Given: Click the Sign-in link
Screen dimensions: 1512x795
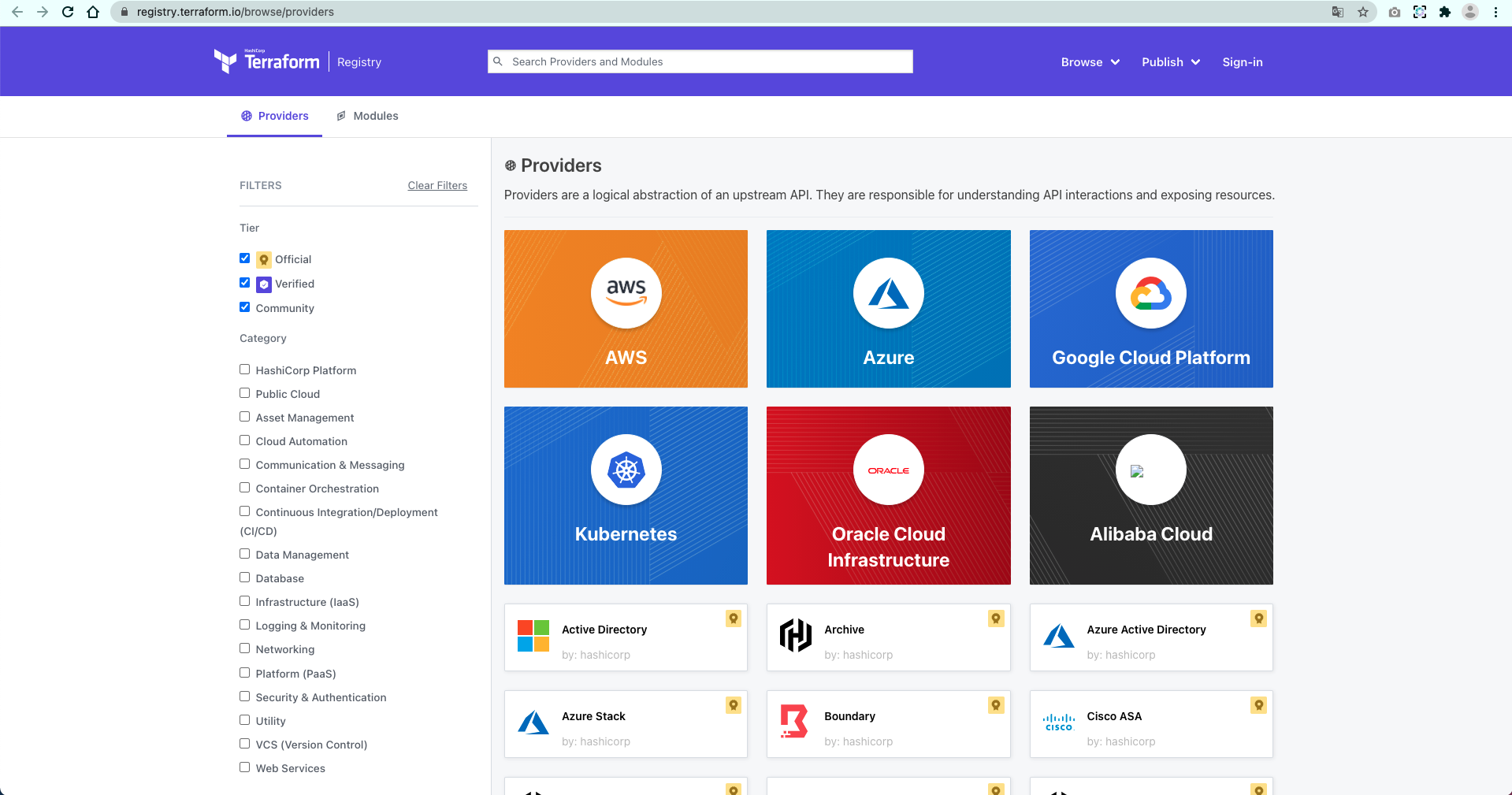Looking at the screenshot, I should 1243,62.
